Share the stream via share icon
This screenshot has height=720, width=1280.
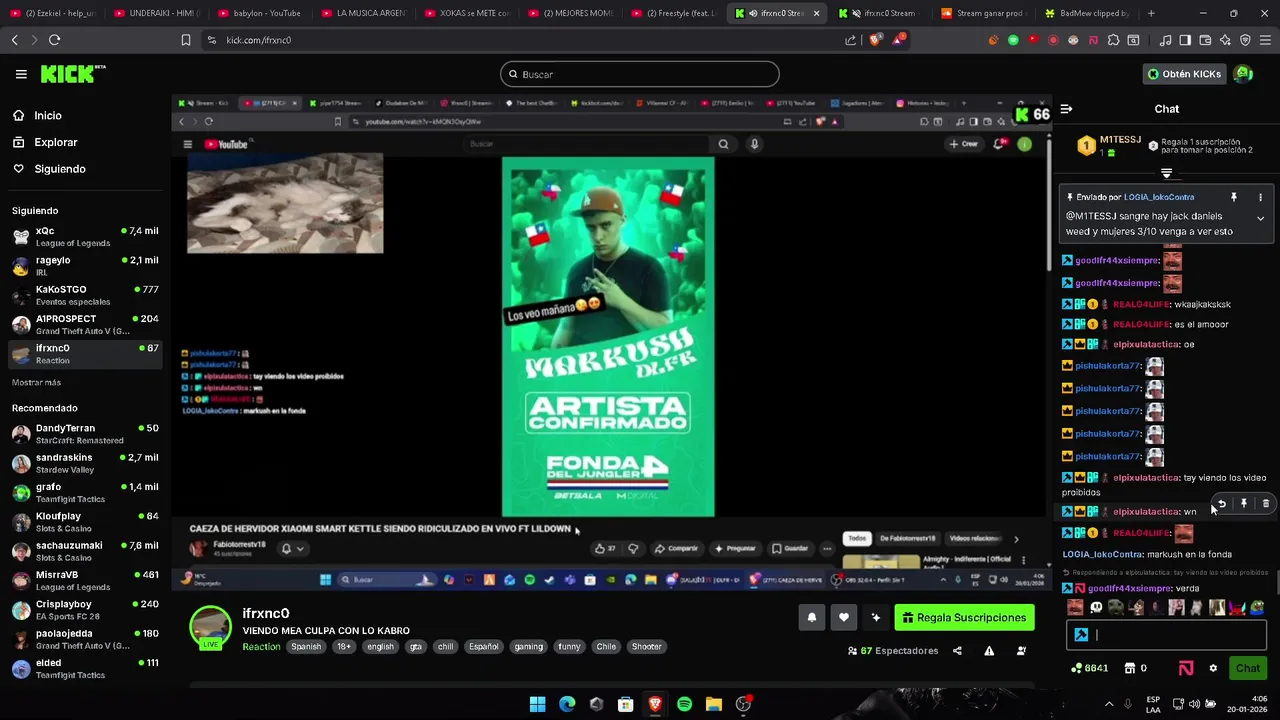pyautogui.click(x=957, y=651)
